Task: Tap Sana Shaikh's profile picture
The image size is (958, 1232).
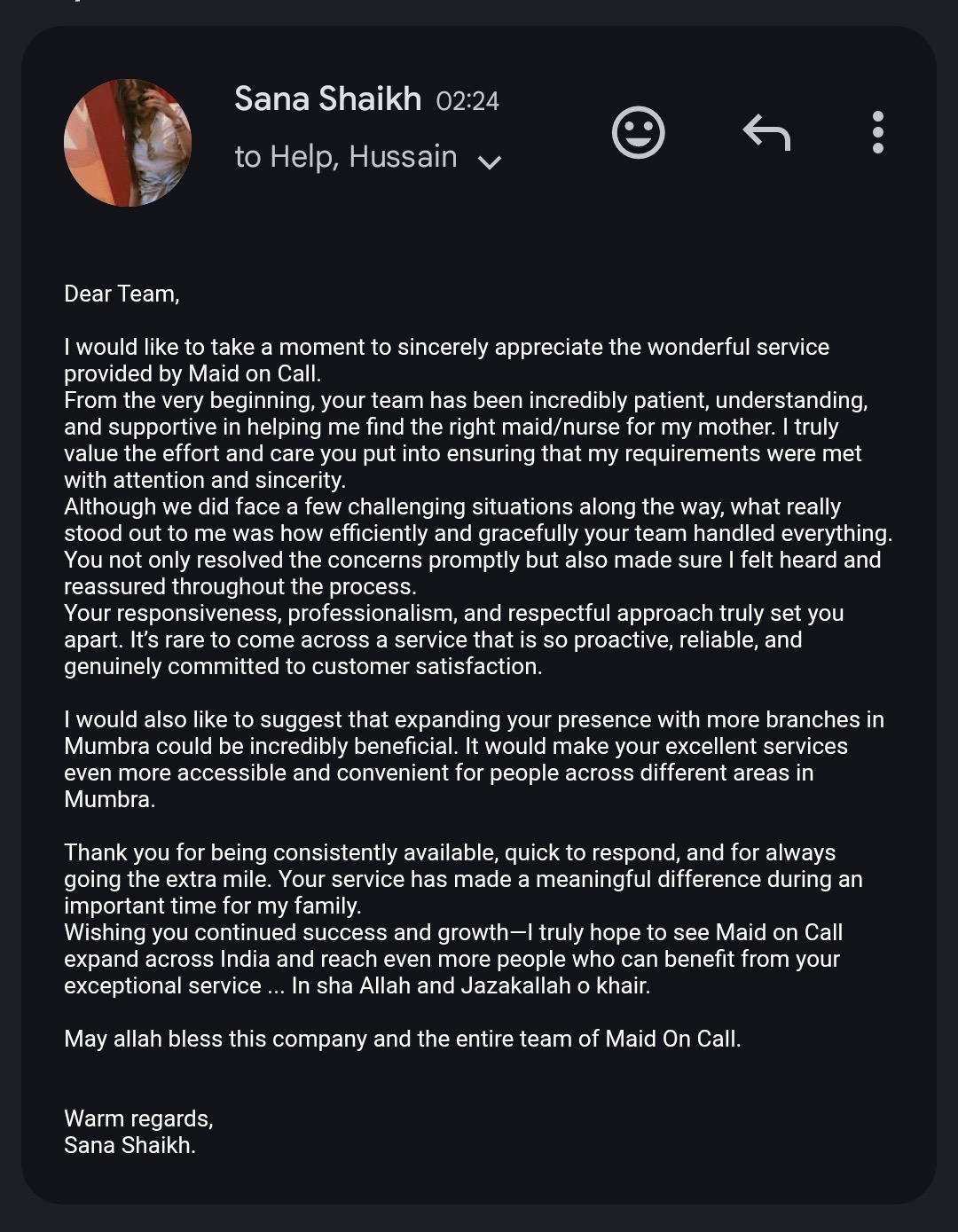Action: (128, 143)
